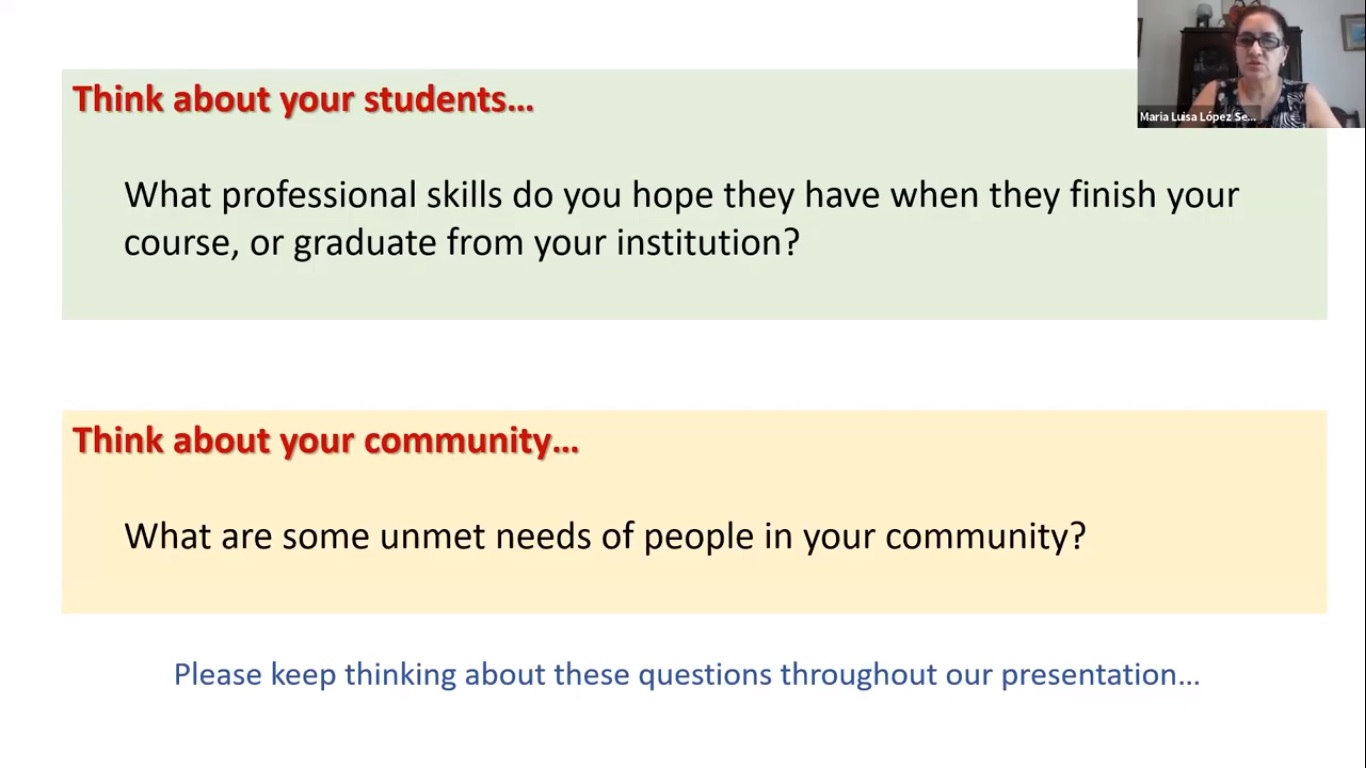The image size is (1366, 768).
Task: Click the question about professional skills
Action: click(681, 218)
